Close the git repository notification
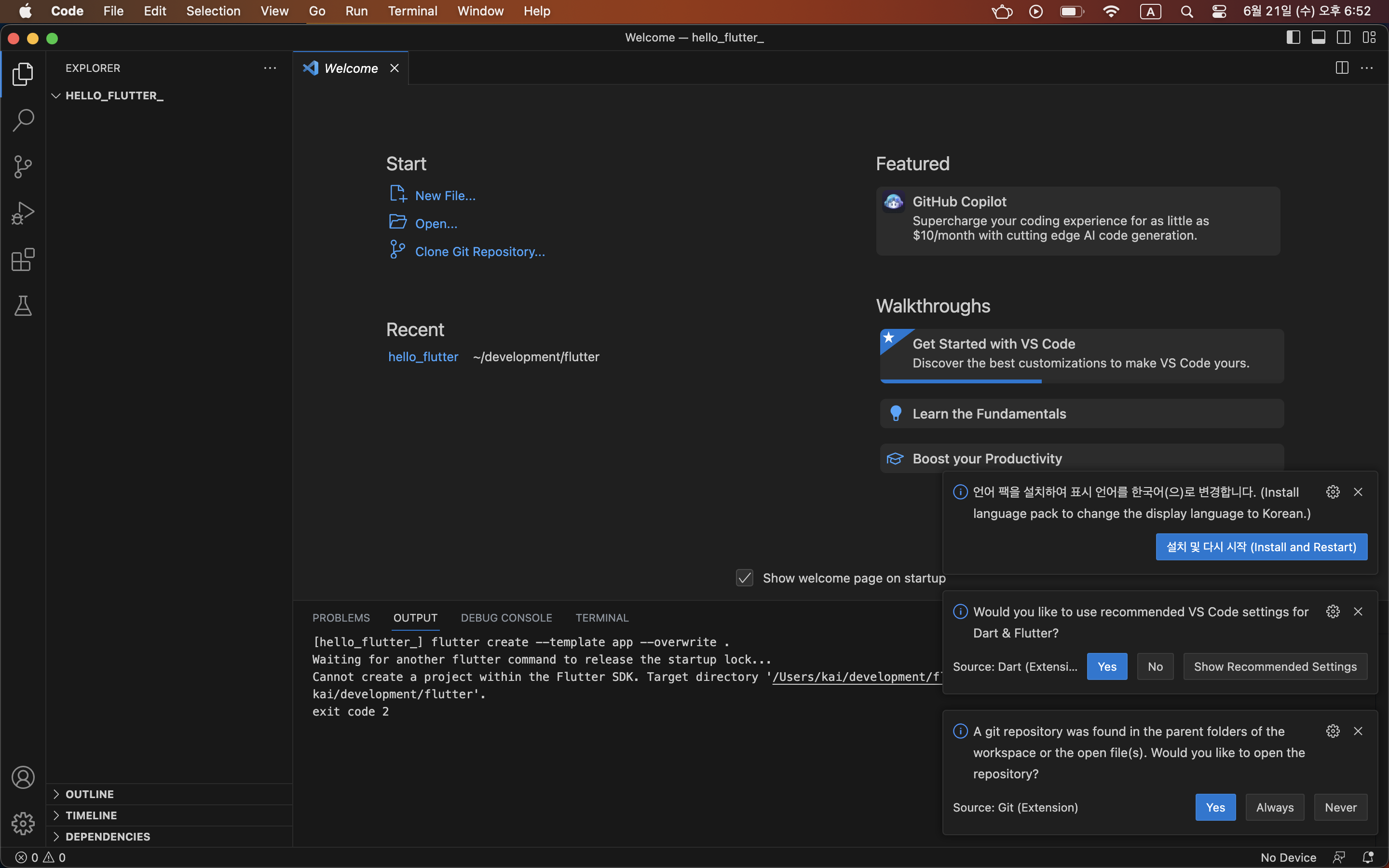 [1358, 731]
